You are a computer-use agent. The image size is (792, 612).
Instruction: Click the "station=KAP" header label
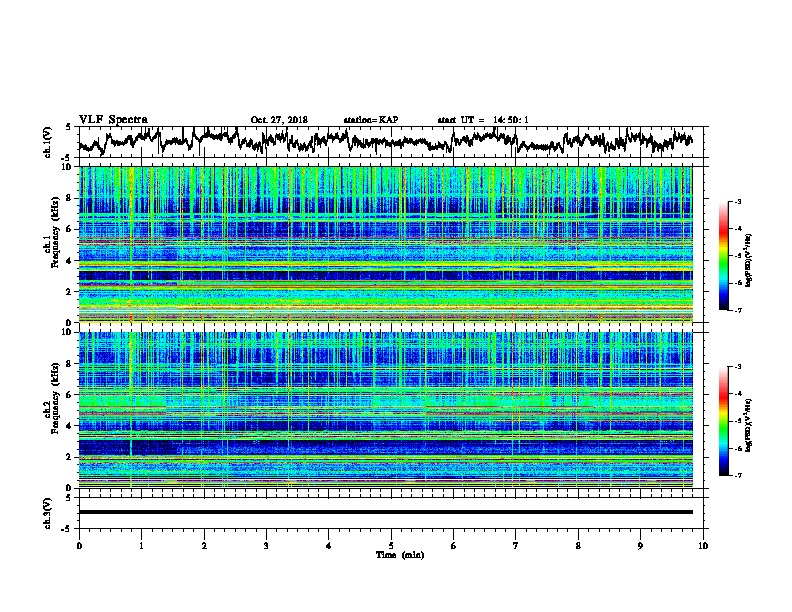[371, 120]
